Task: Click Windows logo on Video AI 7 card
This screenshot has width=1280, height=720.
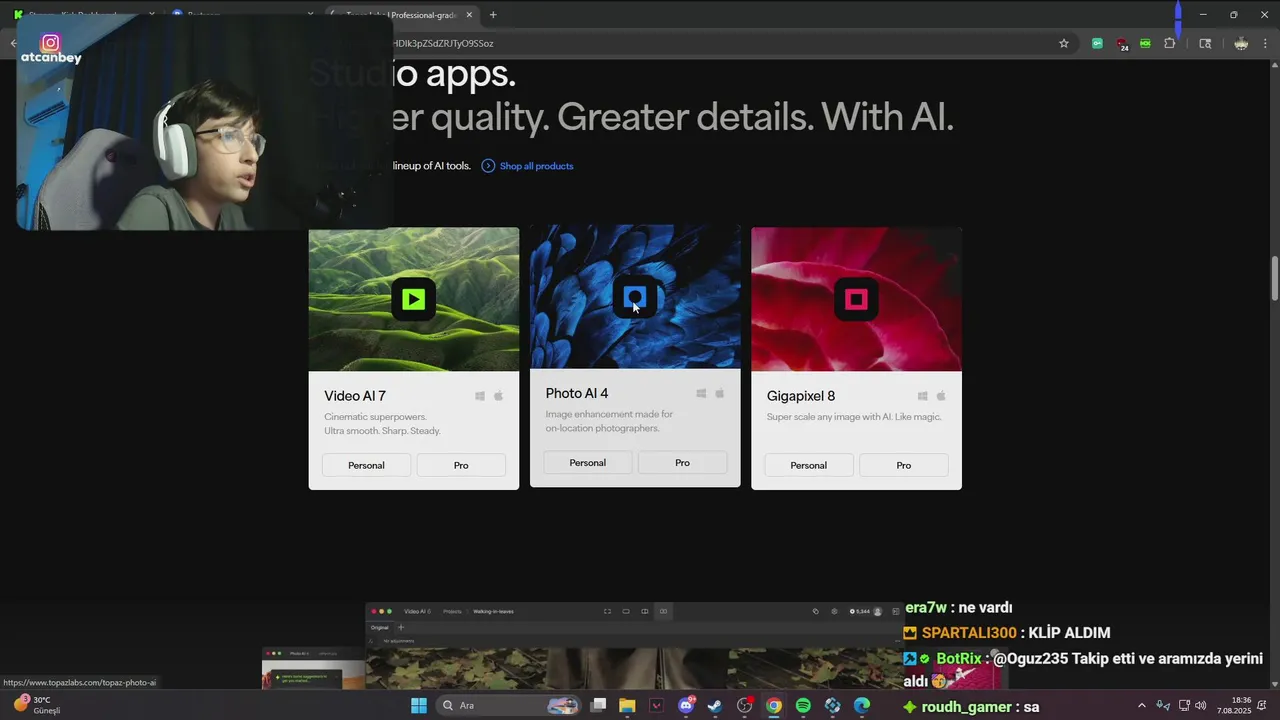Action: (480, 396)
